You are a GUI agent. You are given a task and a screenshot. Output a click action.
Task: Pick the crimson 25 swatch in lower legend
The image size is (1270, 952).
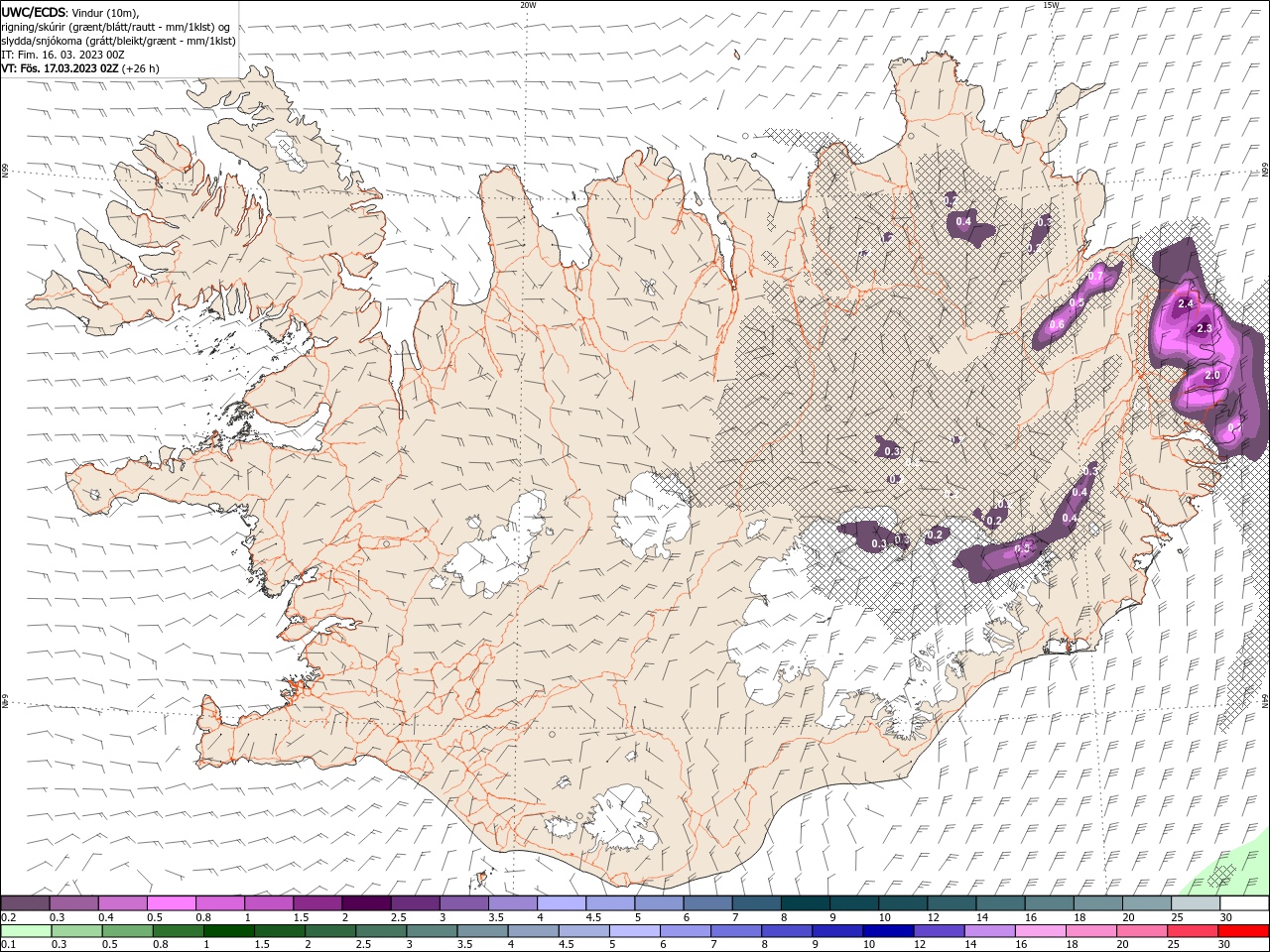[1193, 931]
